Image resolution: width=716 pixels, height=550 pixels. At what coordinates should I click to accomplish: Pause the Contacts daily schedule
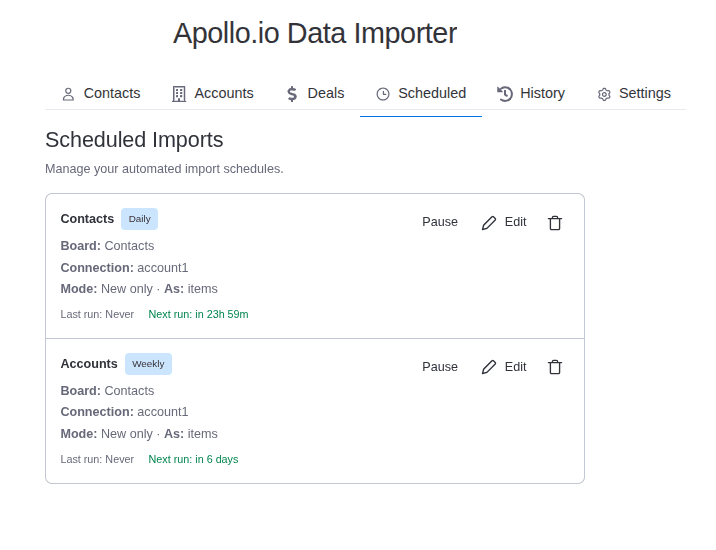(x=440, y=222)
